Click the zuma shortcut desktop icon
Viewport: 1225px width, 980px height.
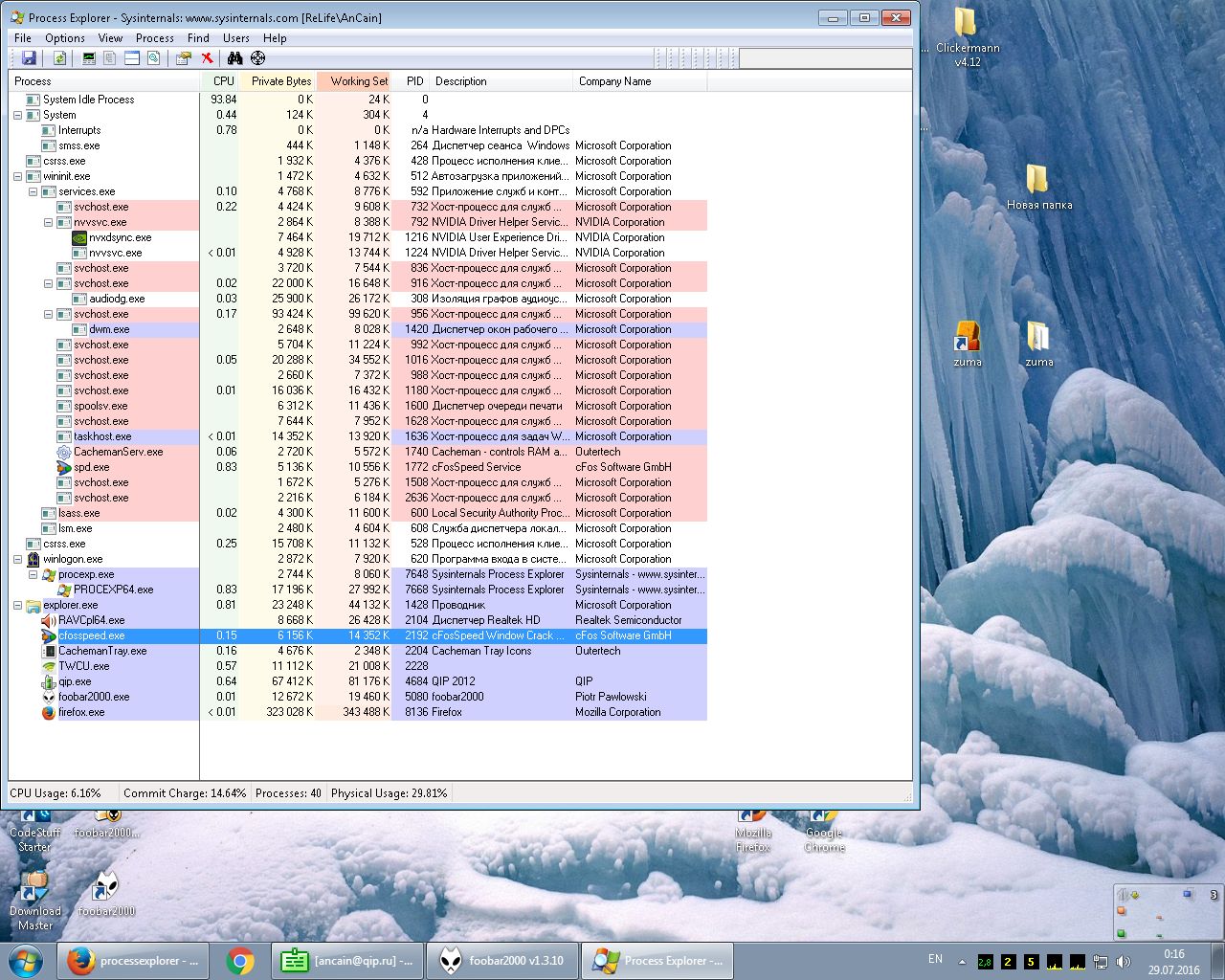pos(968,345)
